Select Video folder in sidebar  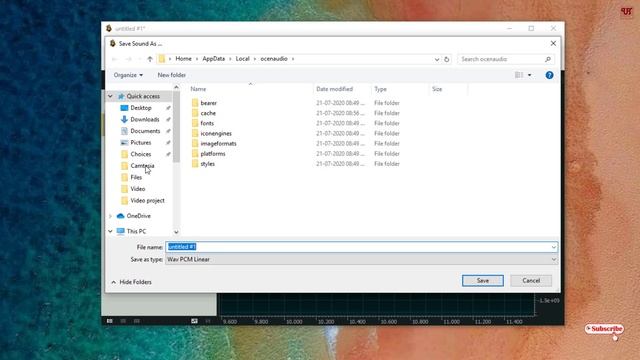tap(138, 189)
